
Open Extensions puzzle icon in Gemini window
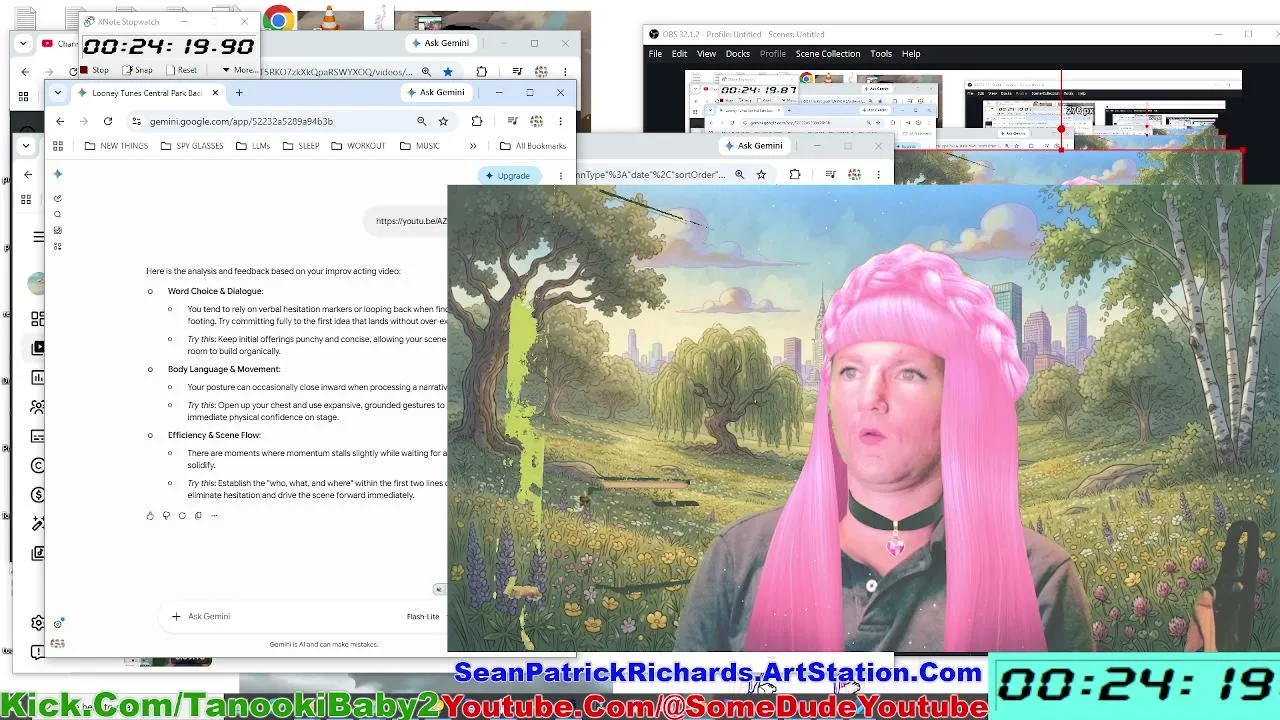coord(477,121)
